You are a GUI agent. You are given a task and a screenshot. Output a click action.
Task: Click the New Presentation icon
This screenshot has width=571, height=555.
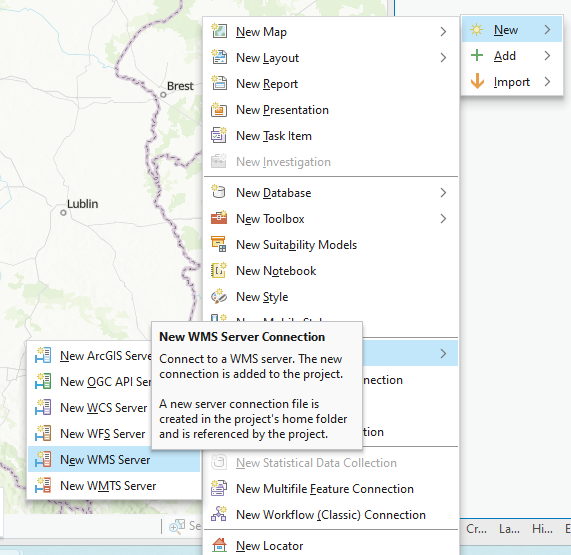click(x=219, y=109)
